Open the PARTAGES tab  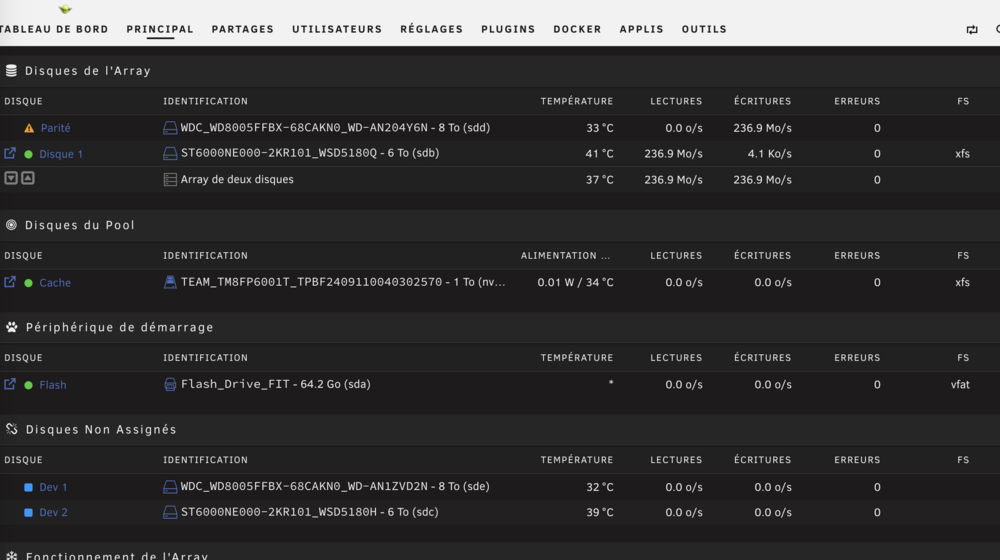[242, 29]
